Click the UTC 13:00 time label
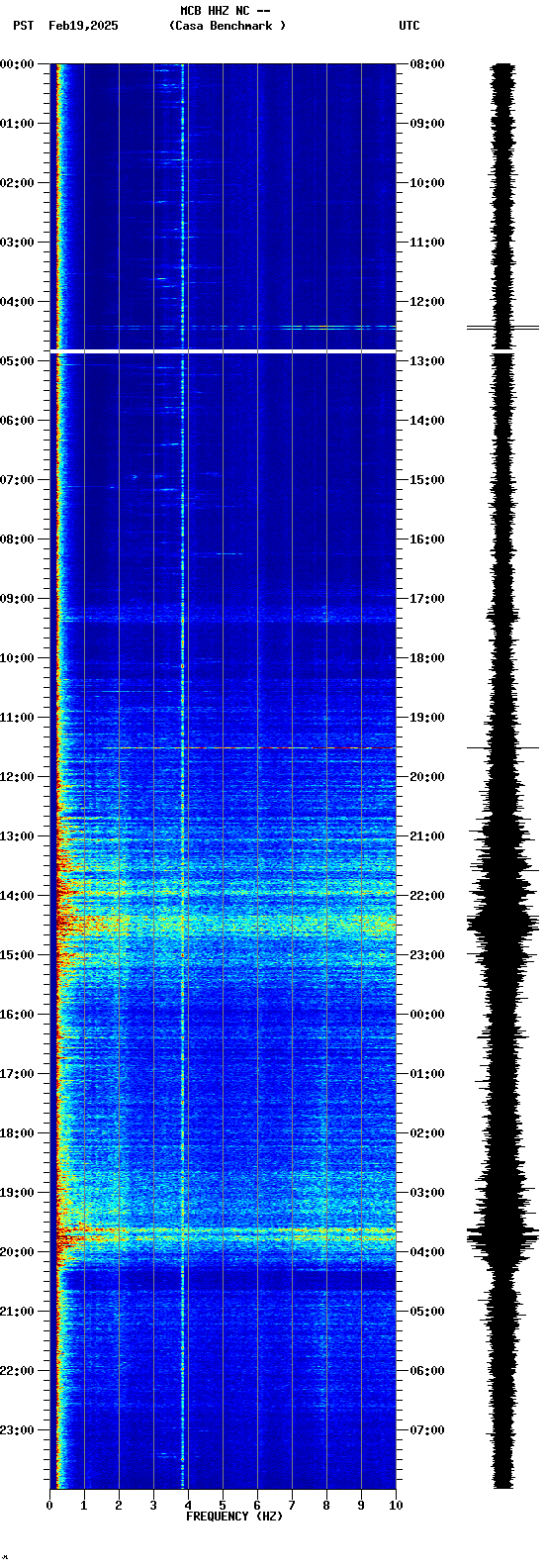This screenshot has width=546, height=1568. coord(427,361)
